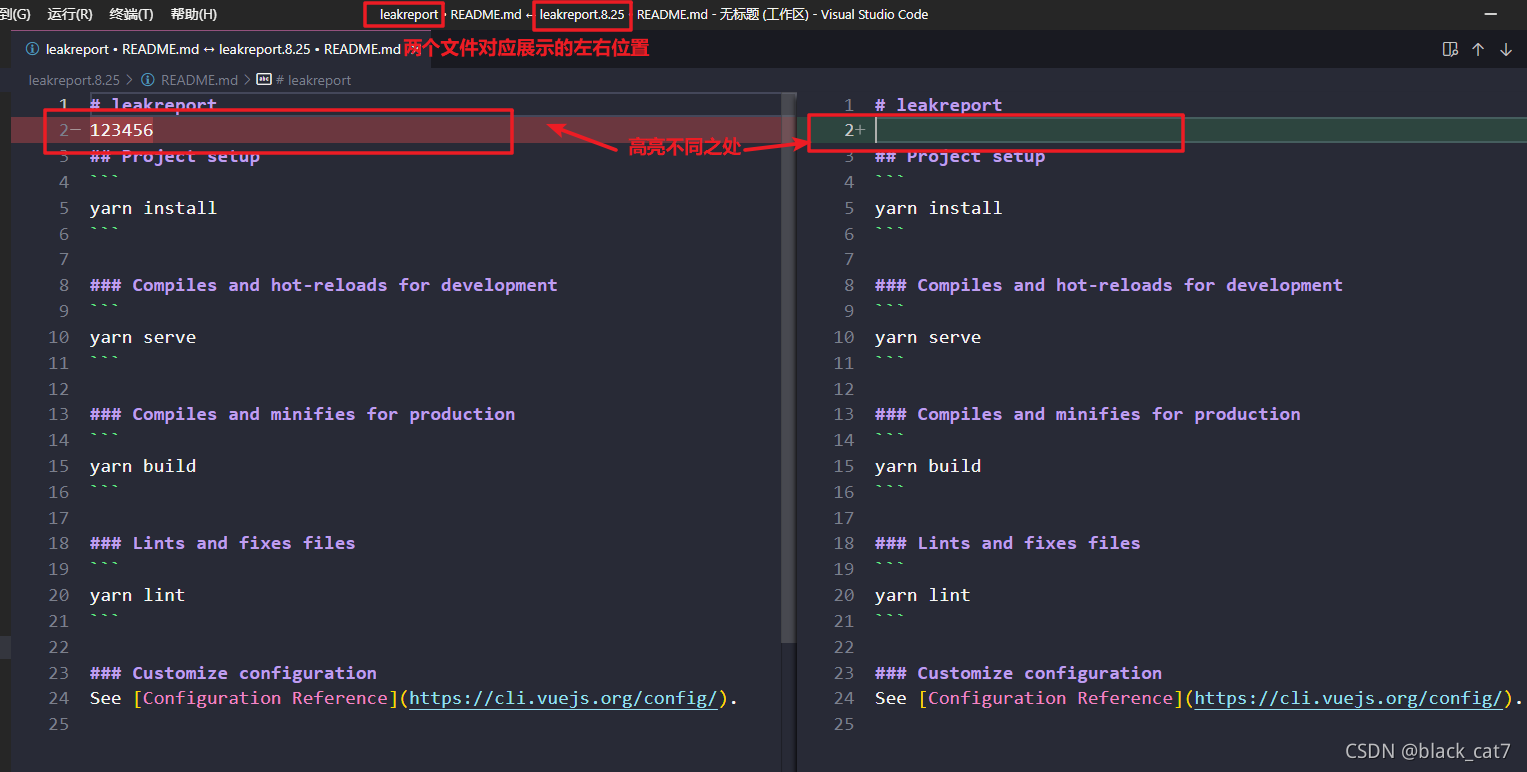
Task: Click Lints and fixes files, left pane
Action: [x=223, y=543]
